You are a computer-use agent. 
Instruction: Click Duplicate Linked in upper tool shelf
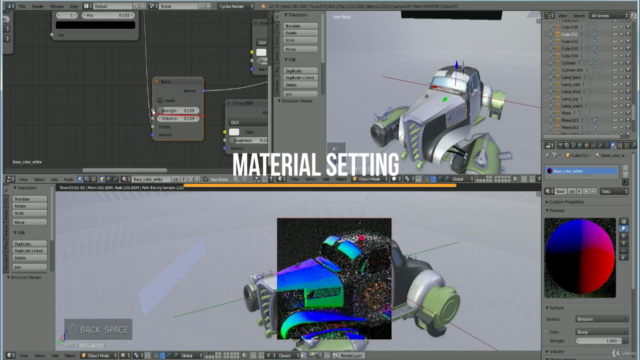pos(300,78)
